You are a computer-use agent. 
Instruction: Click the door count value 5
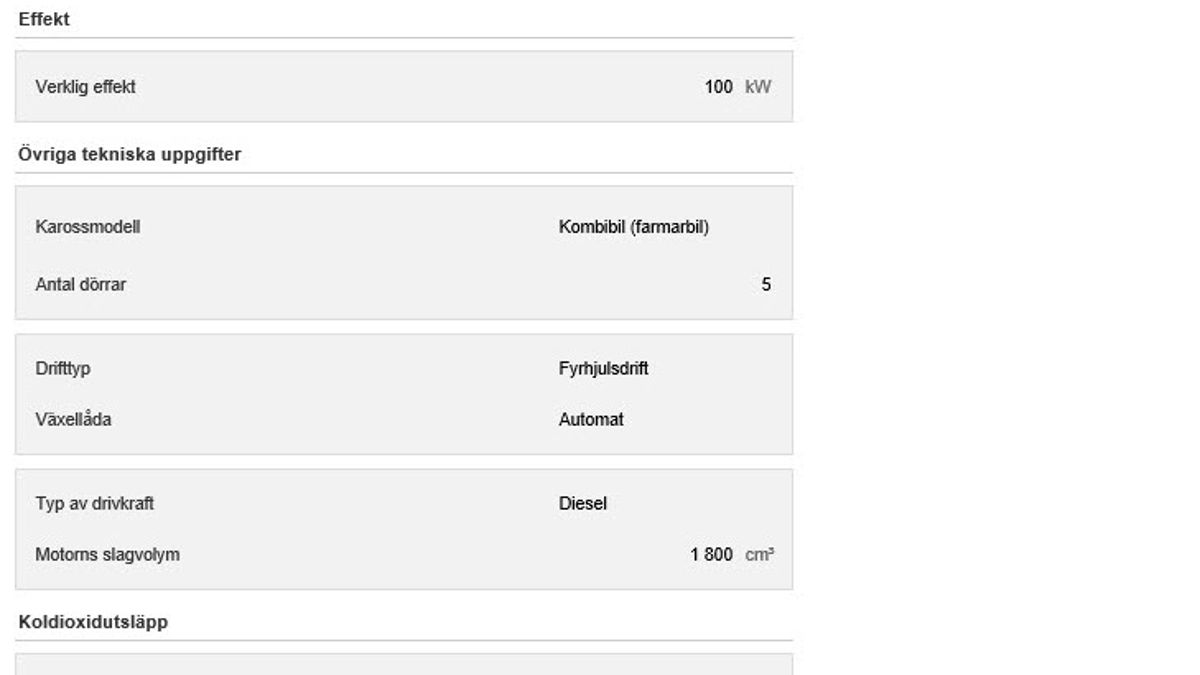[766, 285]
